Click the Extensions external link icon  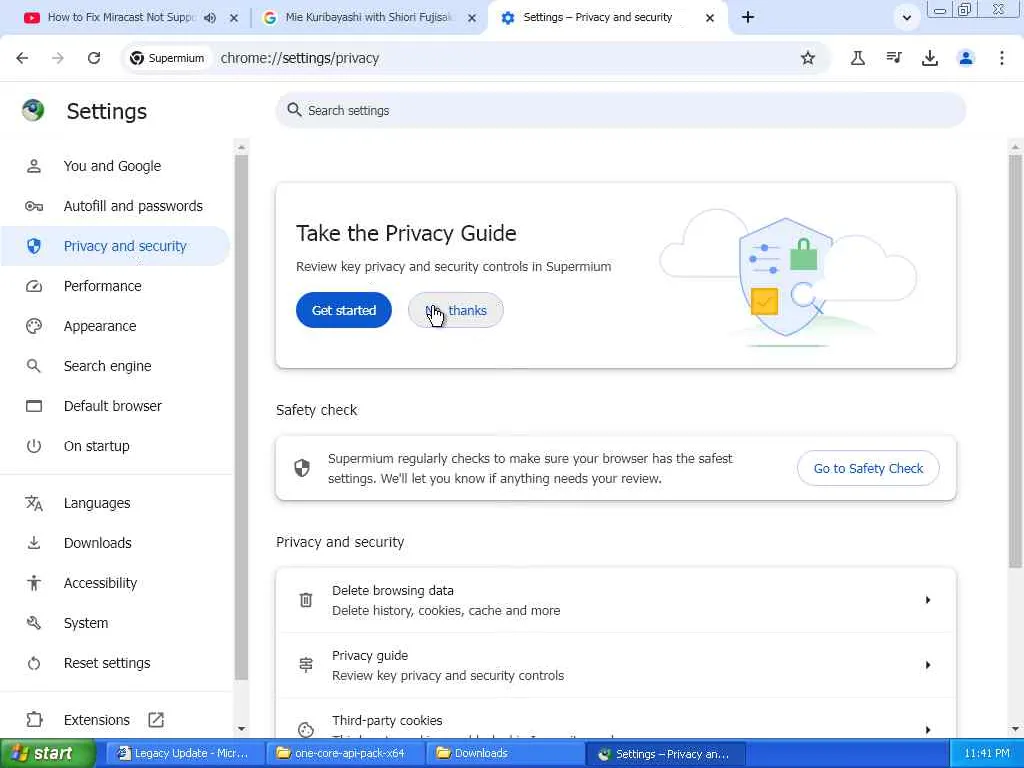(x=155, y=720)
